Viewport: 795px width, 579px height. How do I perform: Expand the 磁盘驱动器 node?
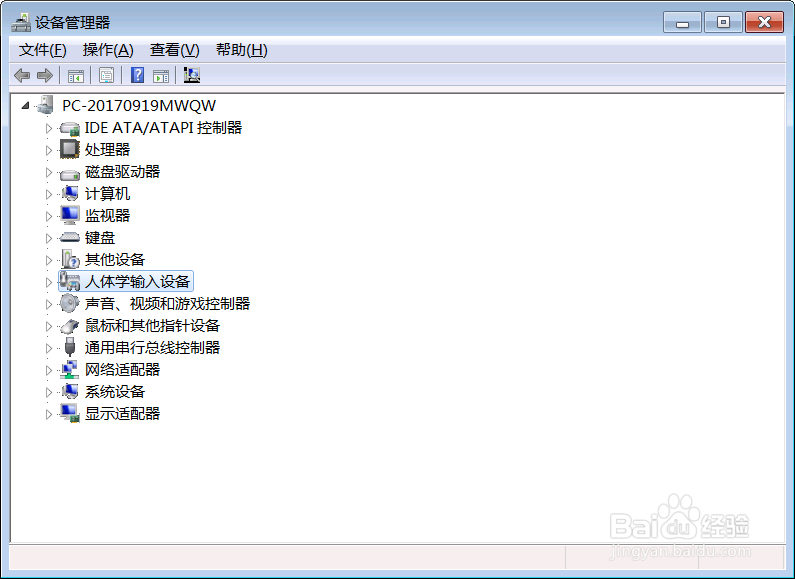point(49,172)
